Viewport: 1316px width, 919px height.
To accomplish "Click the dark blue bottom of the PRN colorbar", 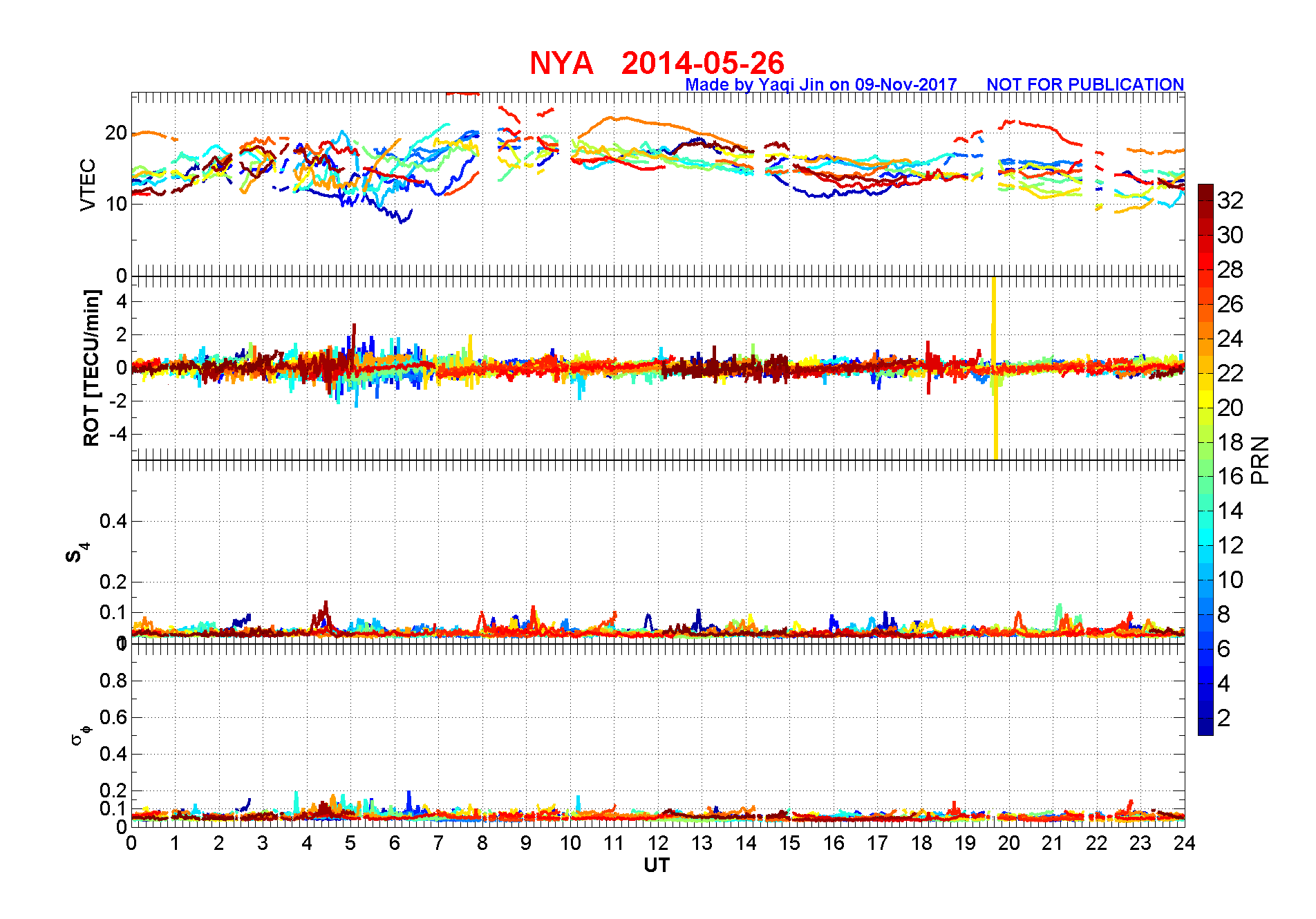I will tap(1205, 727).
